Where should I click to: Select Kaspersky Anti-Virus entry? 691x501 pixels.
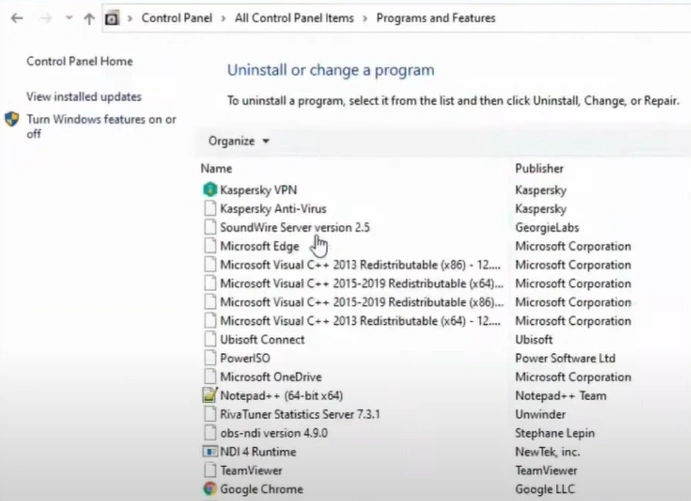tap(273, 209)
